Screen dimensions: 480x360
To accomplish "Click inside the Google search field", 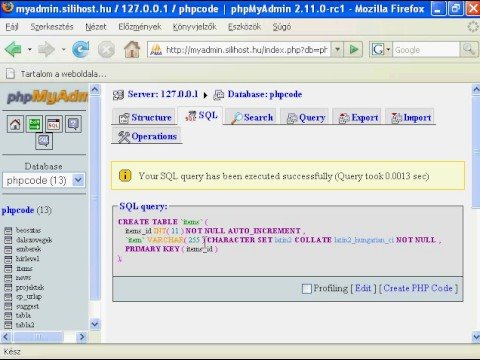I will coord(426,50).
